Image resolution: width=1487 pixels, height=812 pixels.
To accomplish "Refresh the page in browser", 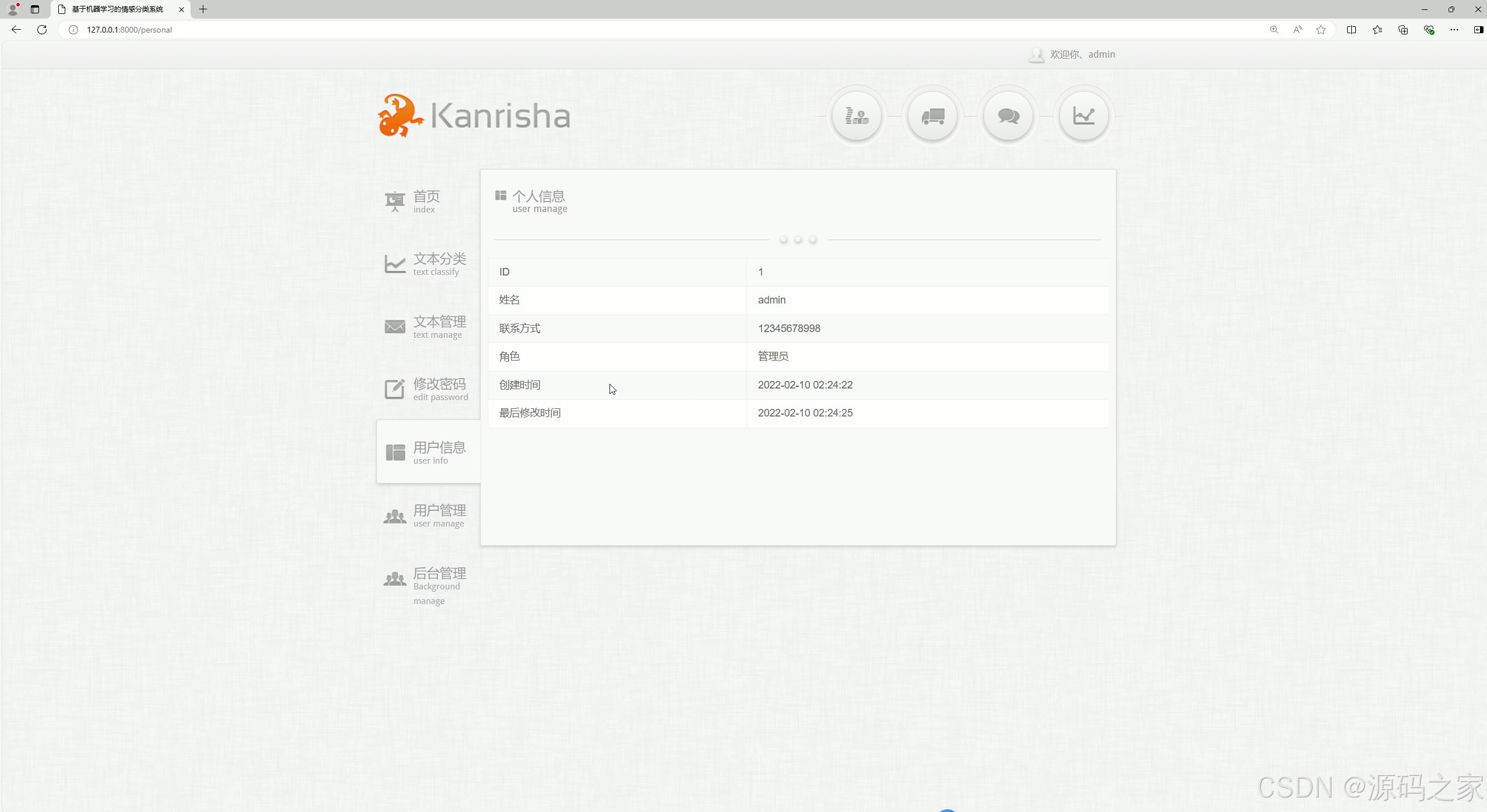I will 42,30.
